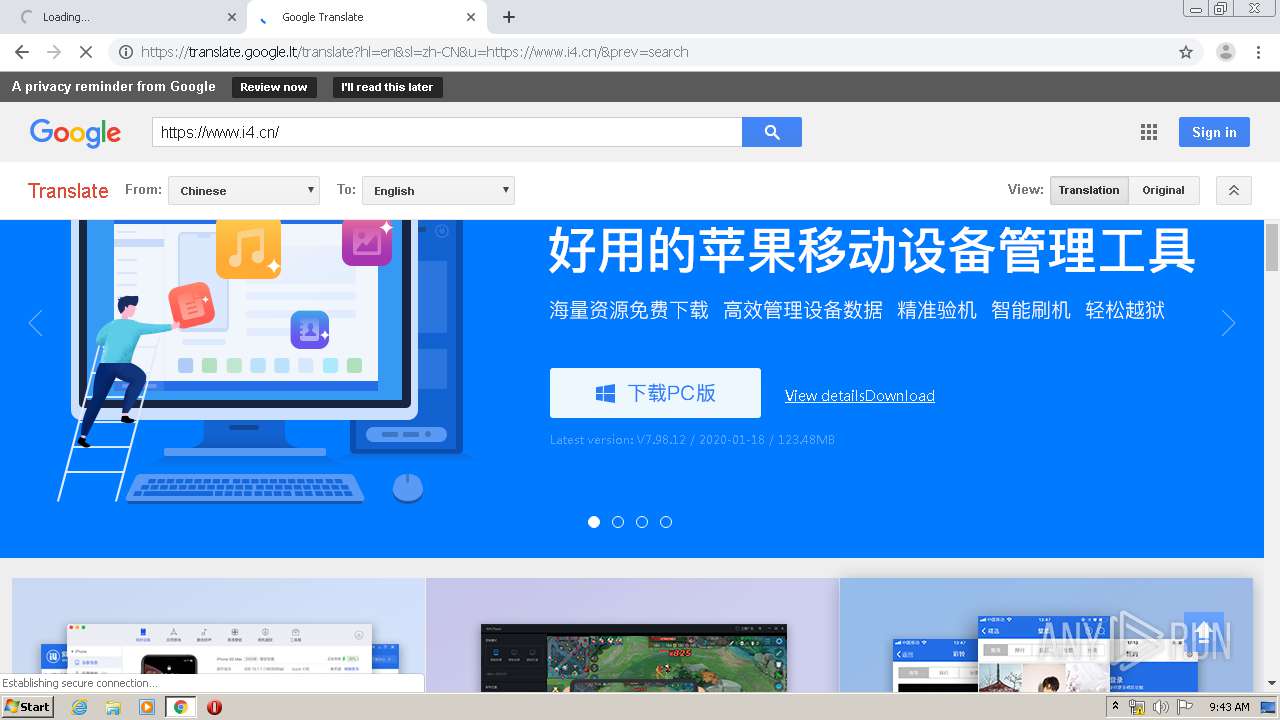This screenshot has width=1280, height=720.
Task: Open the To language dropdown
Action: [x=438, y=190]
